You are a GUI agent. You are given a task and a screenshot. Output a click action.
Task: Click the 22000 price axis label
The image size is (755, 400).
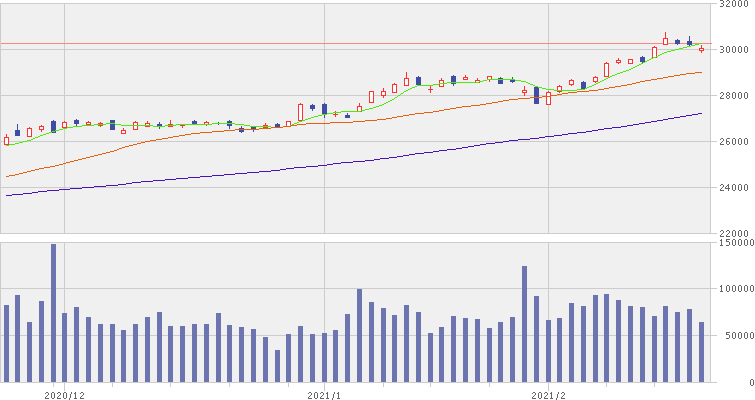[x=735, y=233]
